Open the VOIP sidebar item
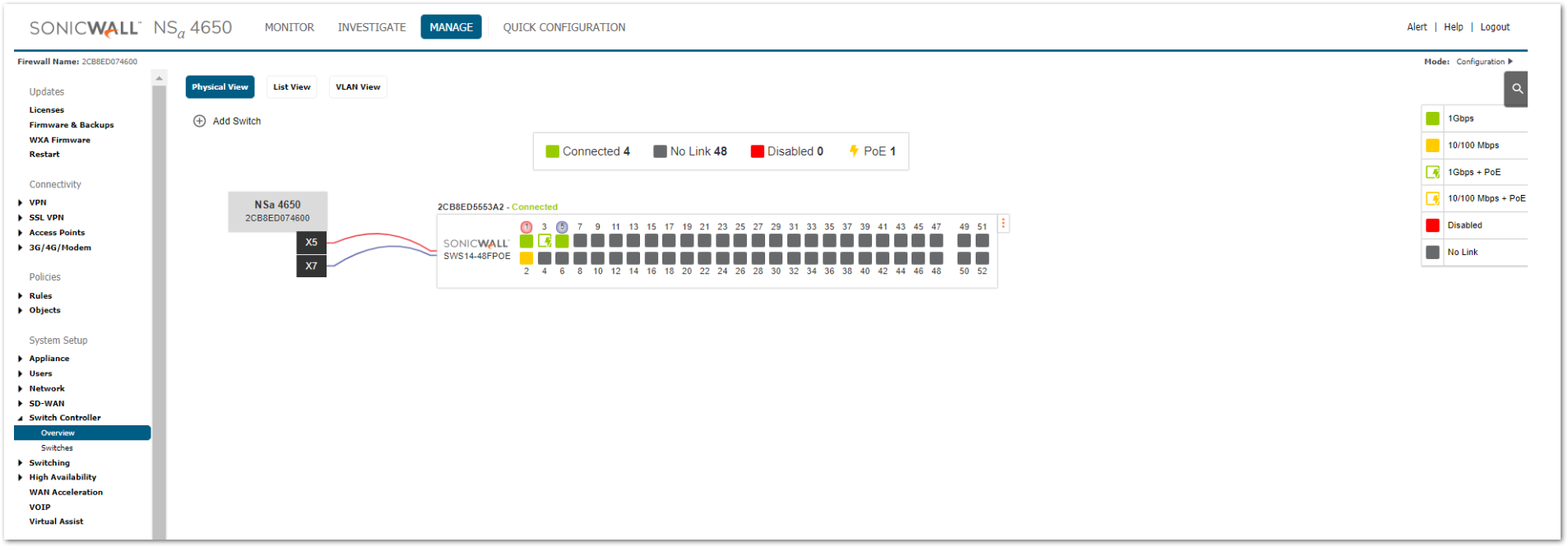This screenshot has height=547, width=1568. [x=39, y=508]
